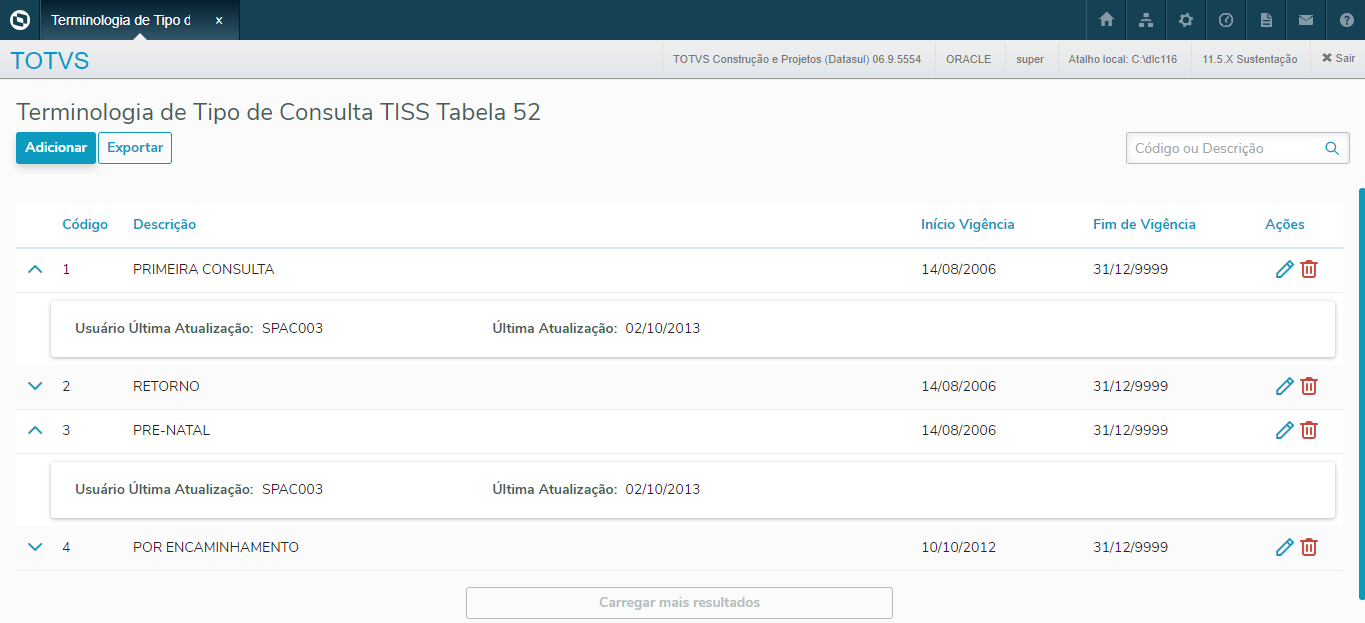Screen dimensions: 1365x623
Task: Delete the RETORNO row
Action: (1309, 386)
